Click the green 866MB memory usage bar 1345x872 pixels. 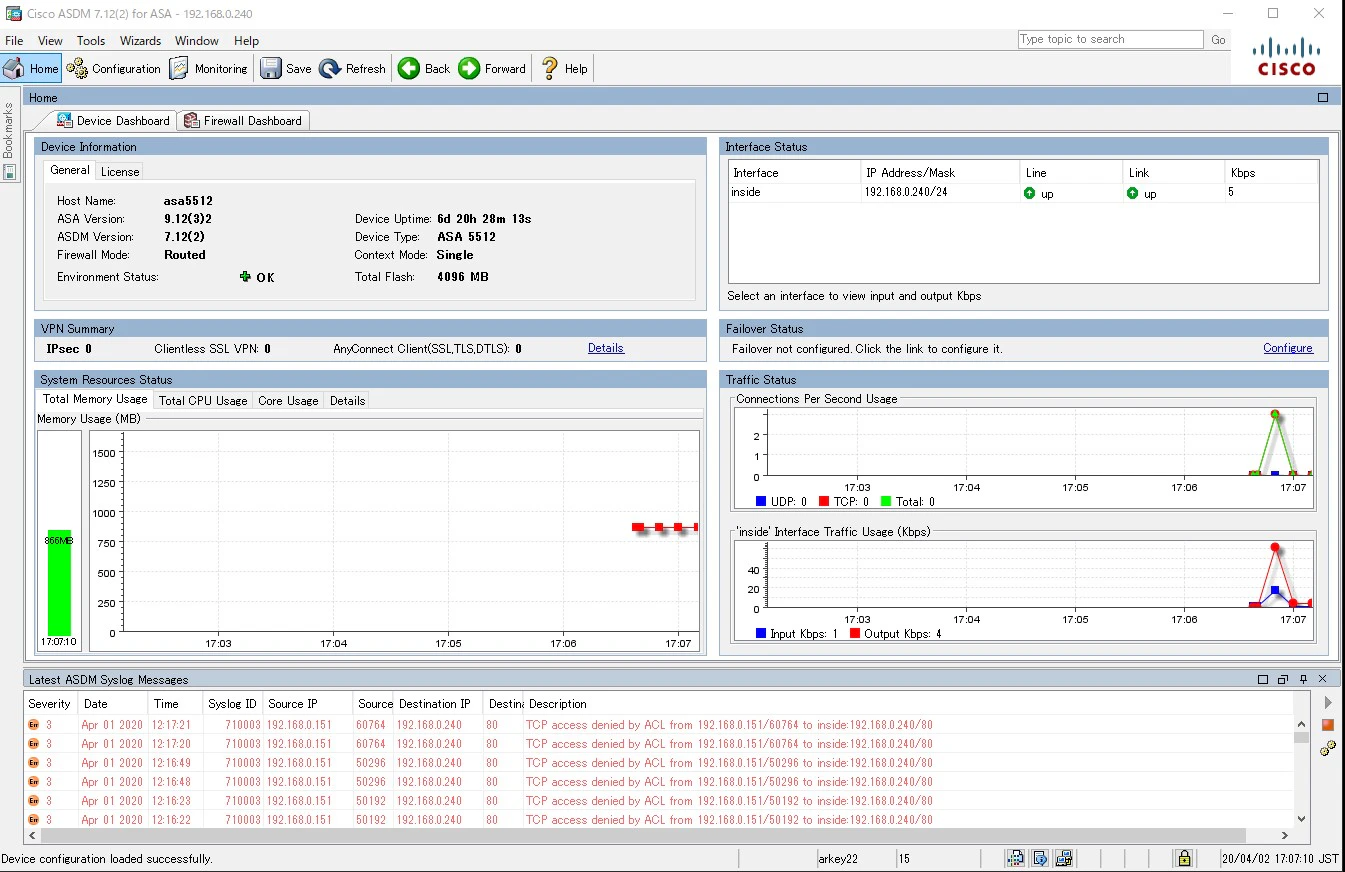59,583
